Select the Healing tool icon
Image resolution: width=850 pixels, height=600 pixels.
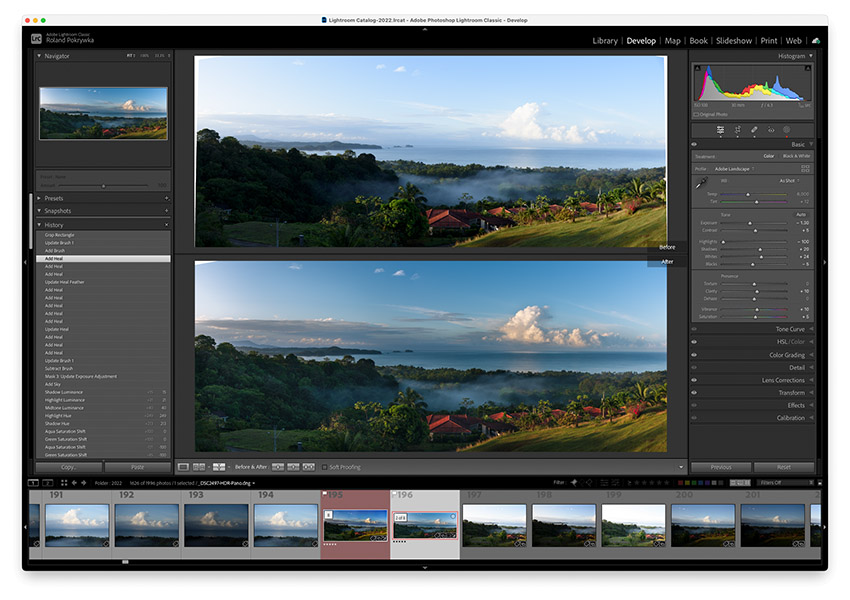point(754,130)
